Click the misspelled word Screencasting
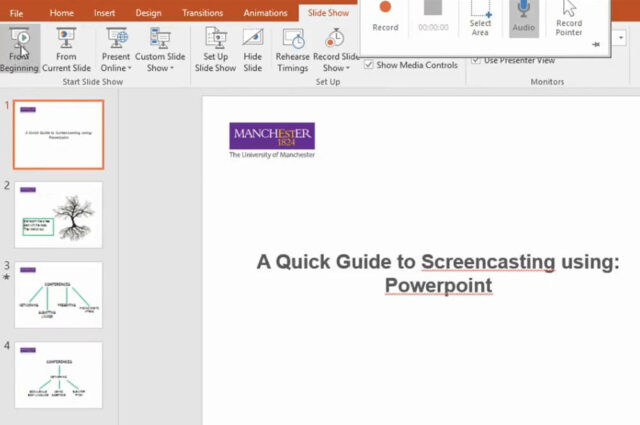This screenshot has height=425, width=640. [x=488, y=262]
